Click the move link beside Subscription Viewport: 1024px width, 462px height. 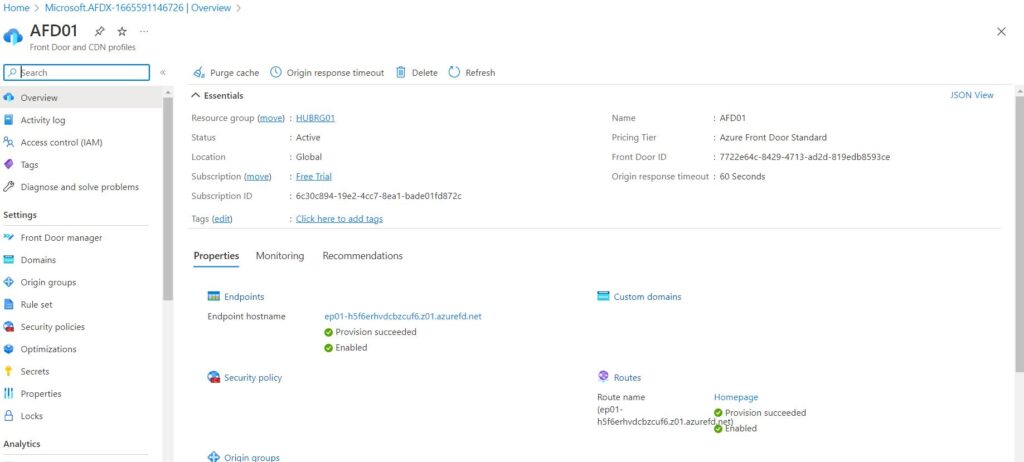[257, 176]
